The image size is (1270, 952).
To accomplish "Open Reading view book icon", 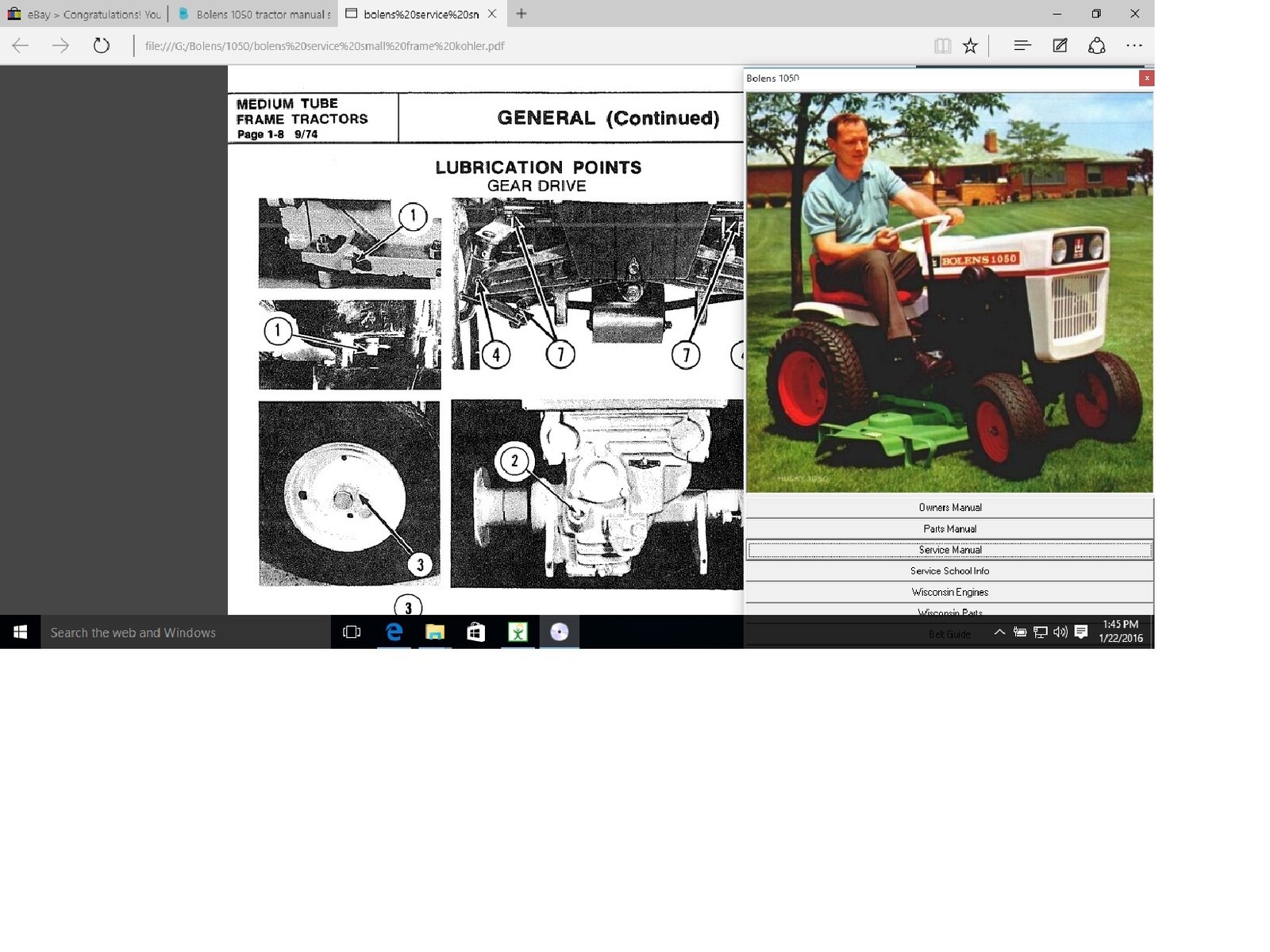I will 942,46.
